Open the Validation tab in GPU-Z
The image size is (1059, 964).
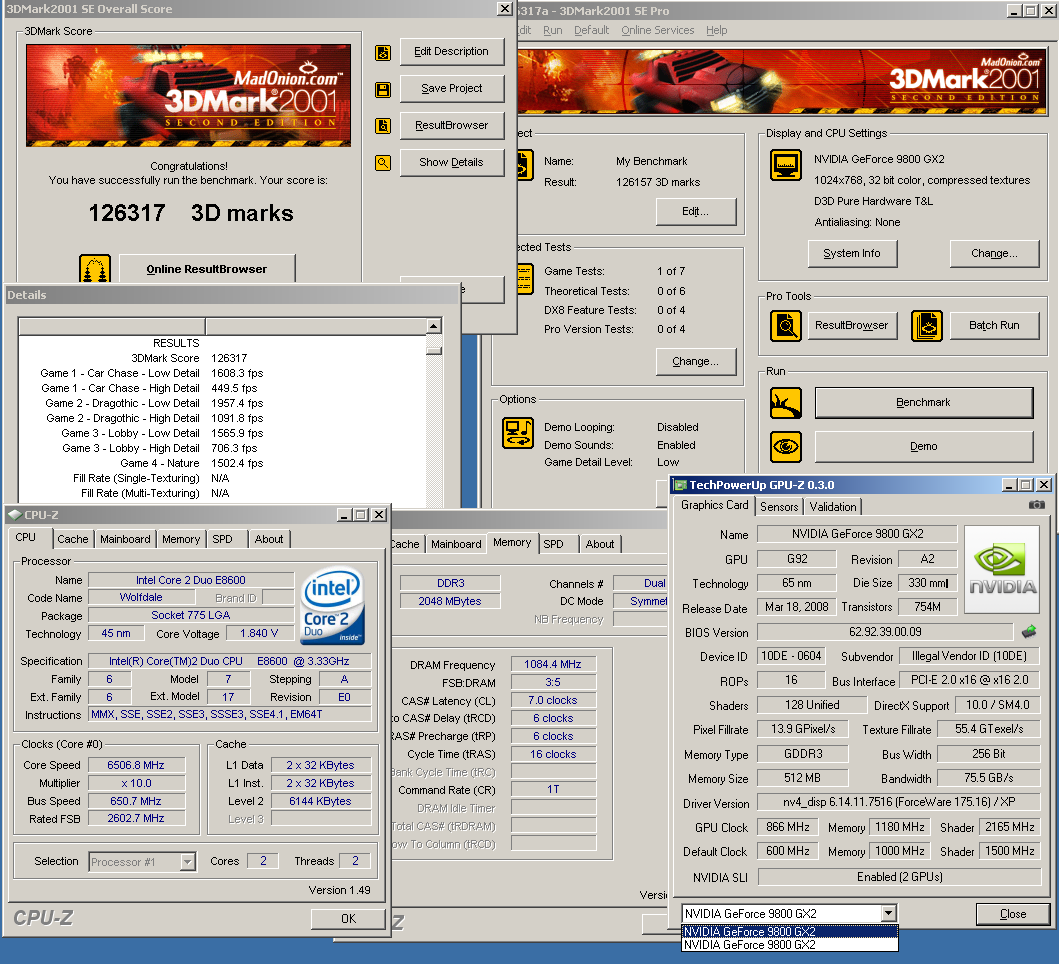pyautogui.click(x=833, y=507)
